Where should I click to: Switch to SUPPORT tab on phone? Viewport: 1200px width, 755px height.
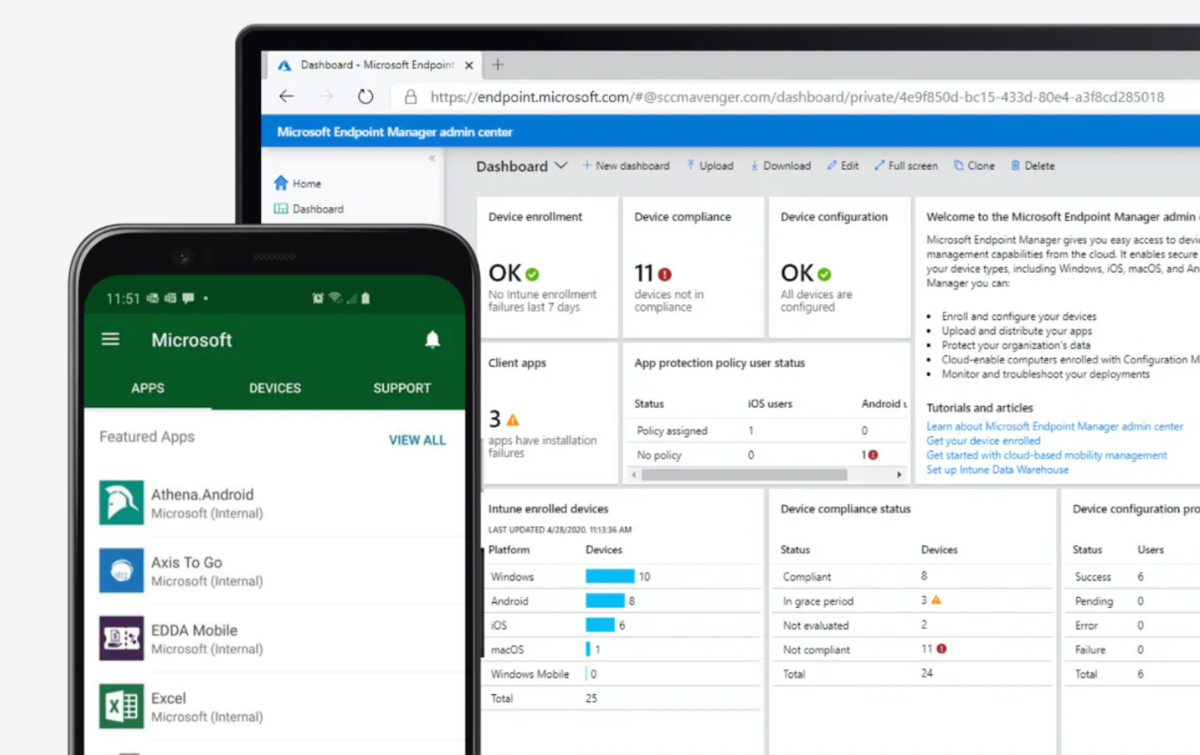(402, 388)
